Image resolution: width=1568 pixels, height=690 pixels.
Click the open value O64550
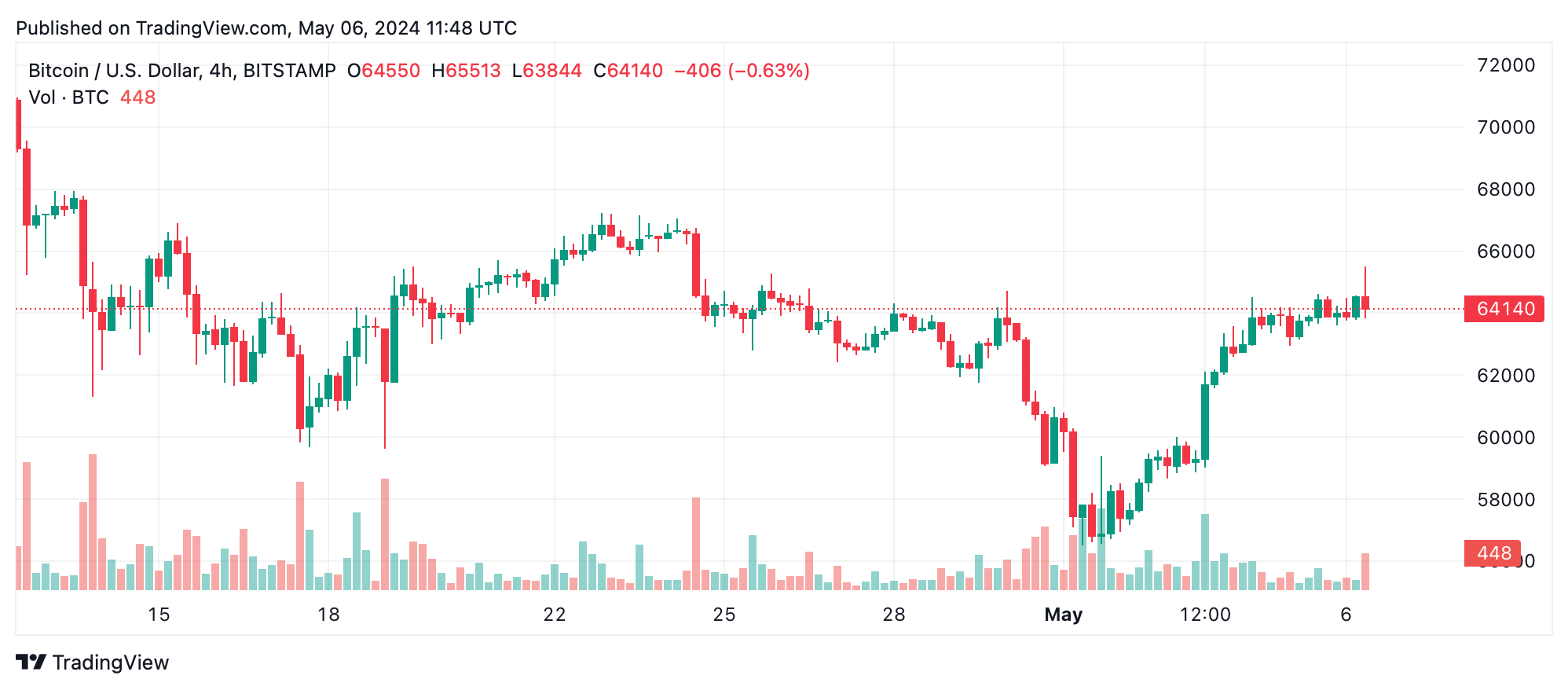click(x=384, y=71)
